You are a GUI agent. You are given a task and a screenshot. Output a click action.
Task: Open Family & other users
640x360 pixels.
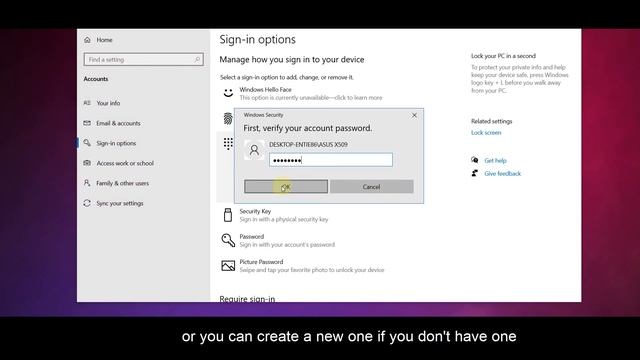tap(122, 183)
